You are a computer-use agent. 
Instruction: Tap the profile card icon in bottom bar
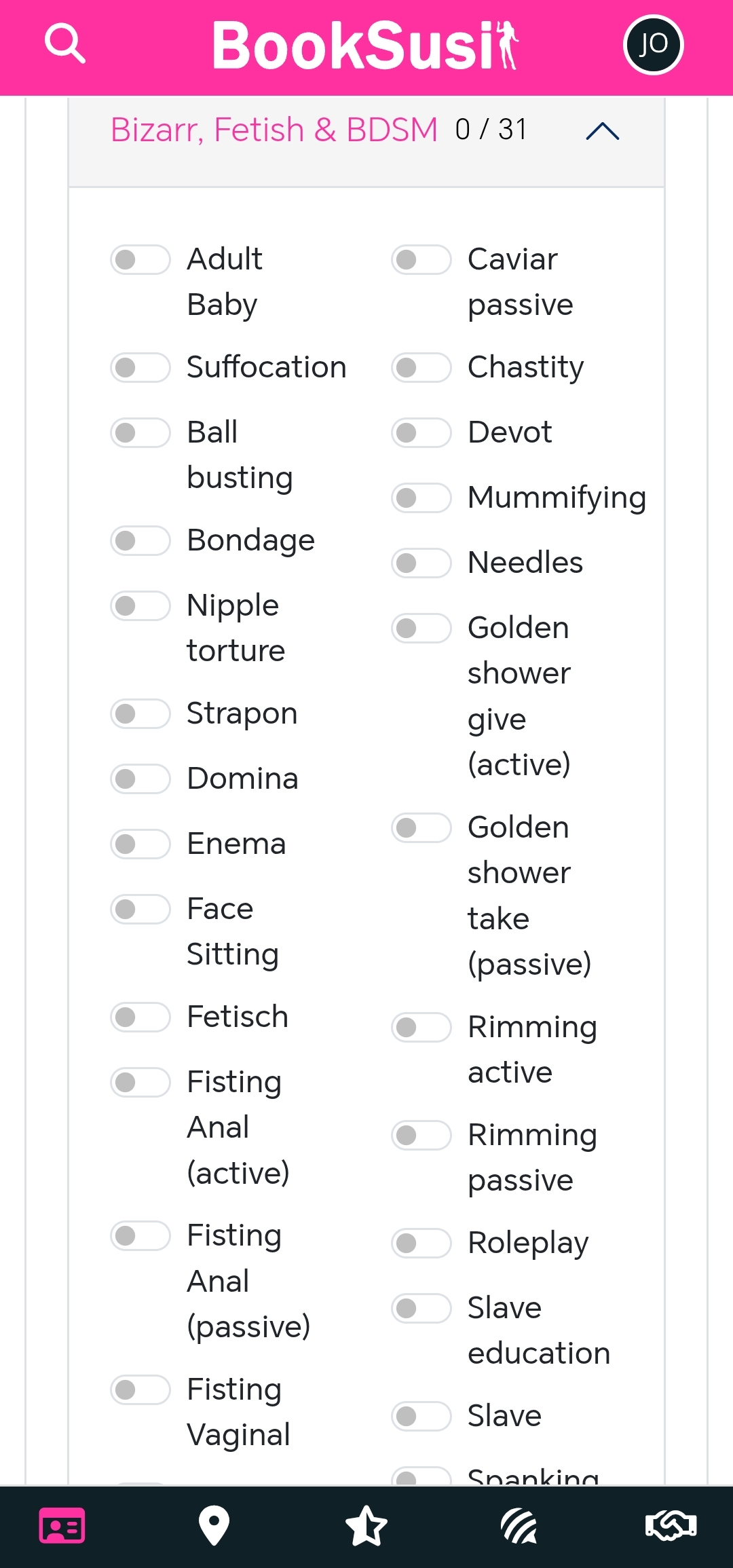62,1525
